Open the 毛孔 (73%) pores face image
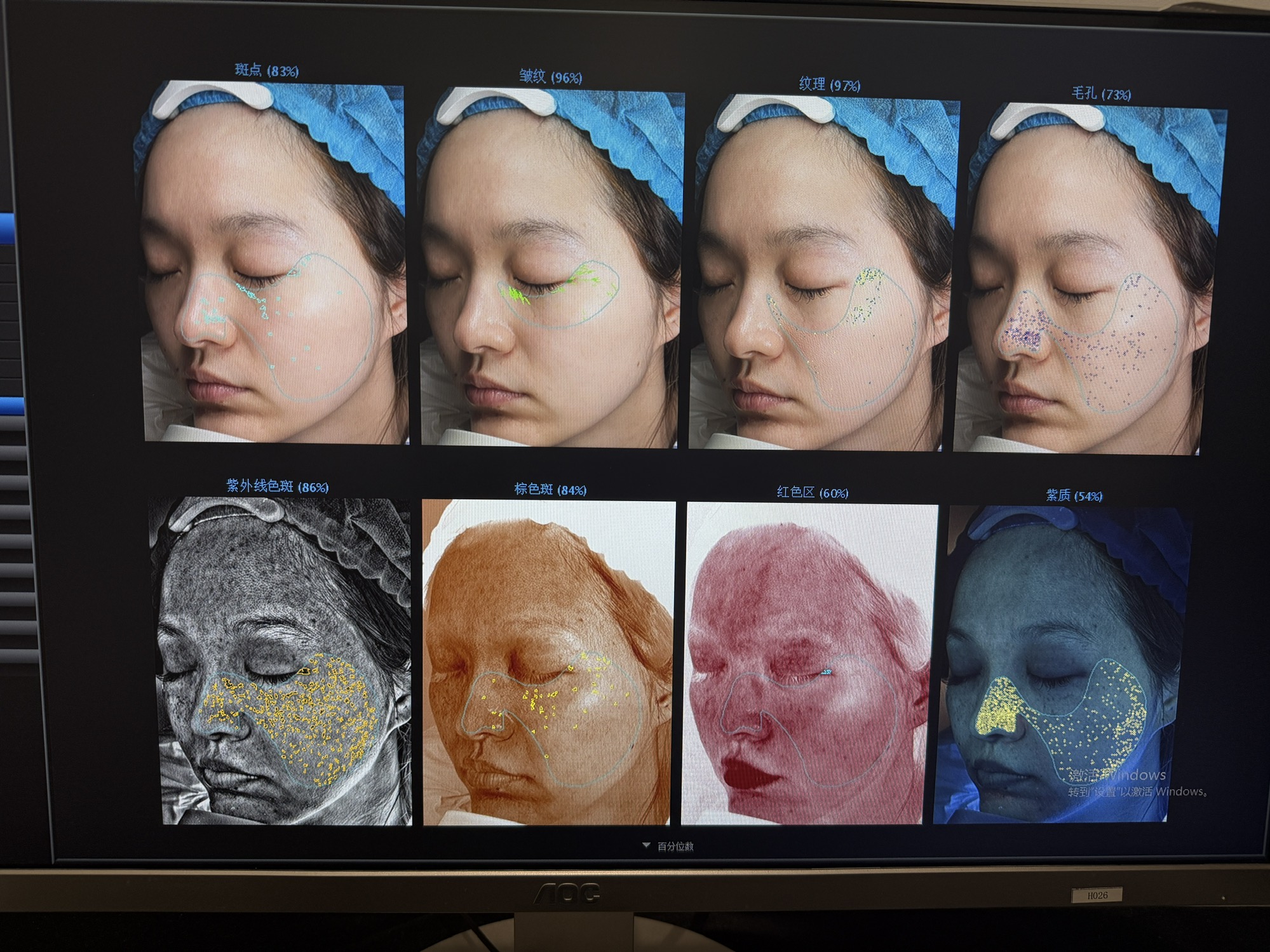Viewport: 1270px width, 952px height. pos(1089,279)
